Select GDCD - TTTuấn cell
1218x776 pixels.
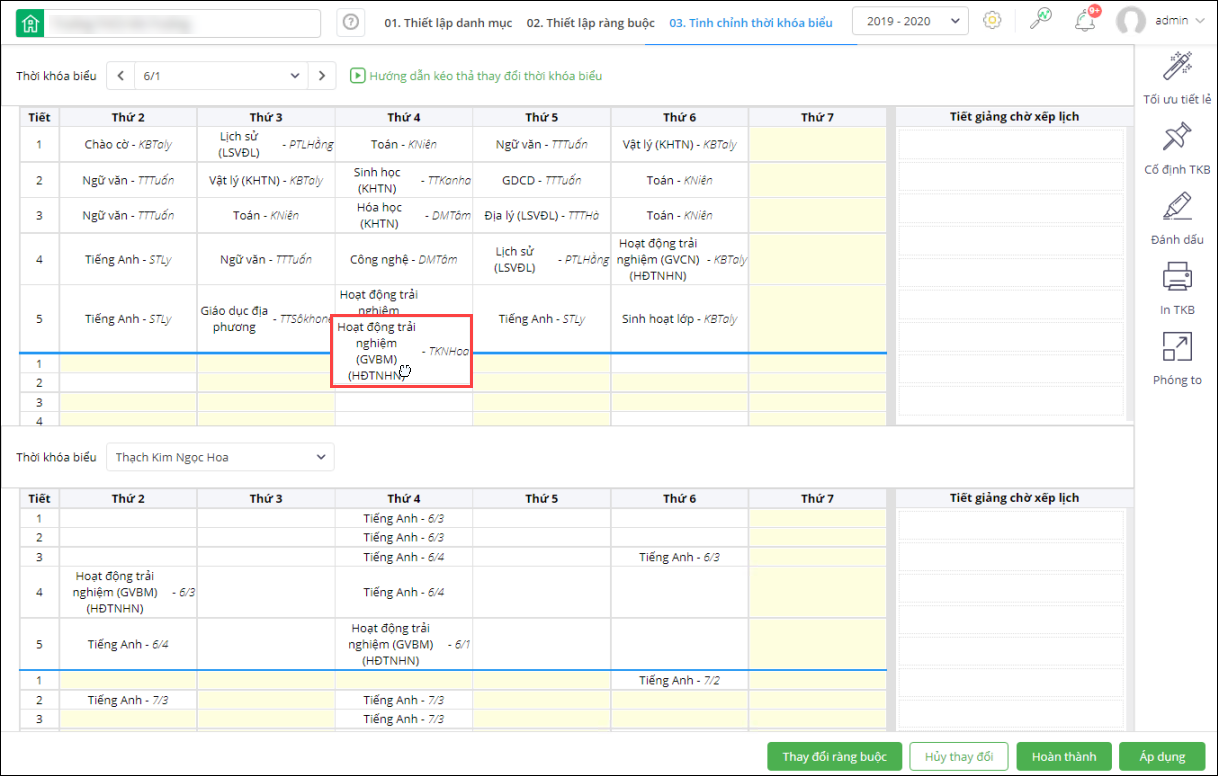[542, 180]
